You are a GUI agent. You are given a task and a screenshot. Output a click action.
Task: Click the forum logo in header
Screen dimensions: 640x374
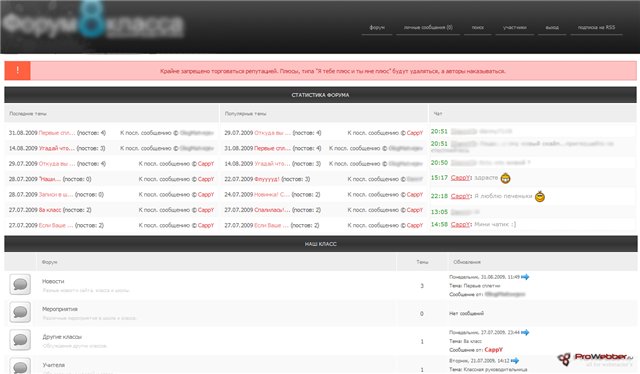[93, 24]
